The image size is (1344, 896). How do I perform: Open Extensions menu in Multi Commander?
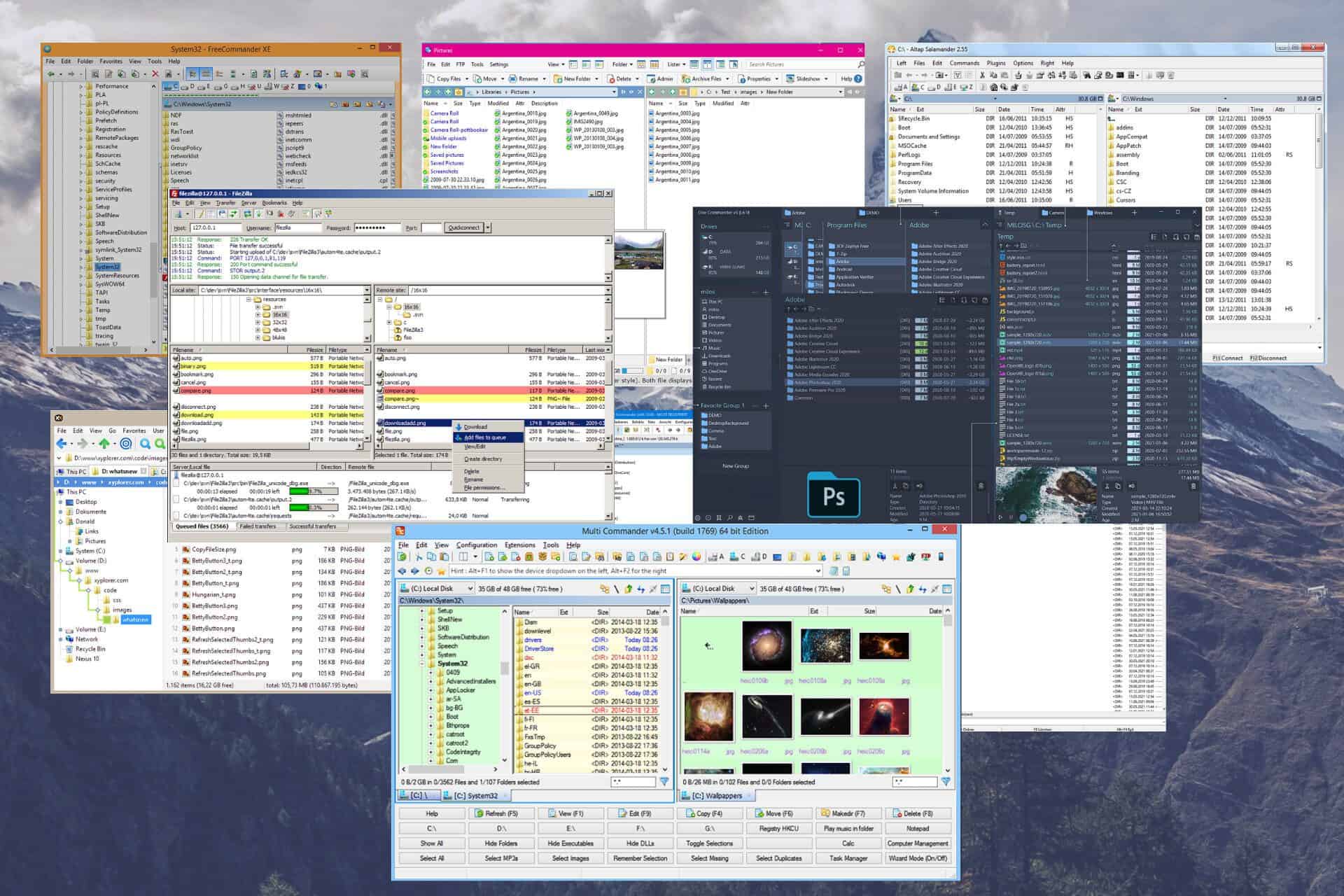519,545
